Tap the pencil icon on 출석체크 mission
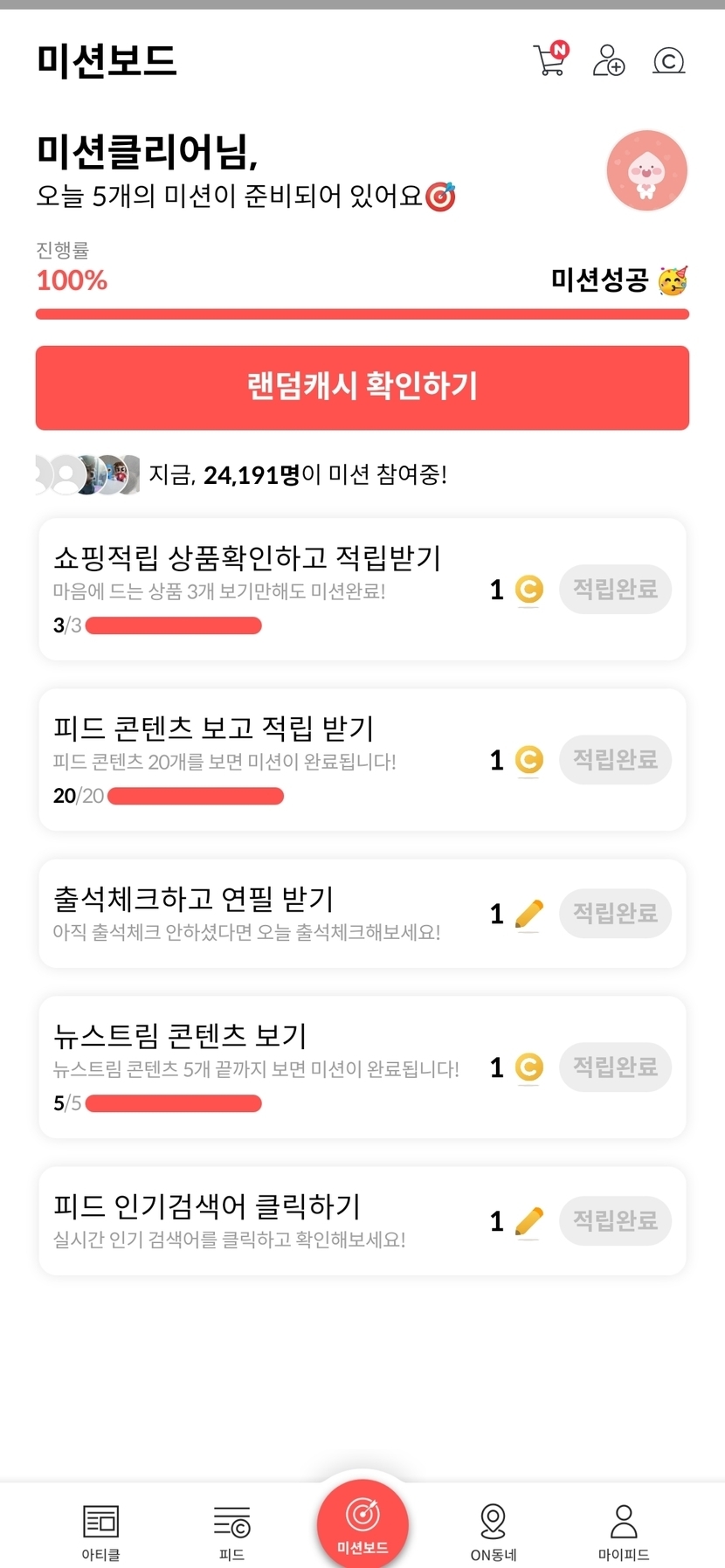This screenshot has height=1568, width=725. pos(528,914)
